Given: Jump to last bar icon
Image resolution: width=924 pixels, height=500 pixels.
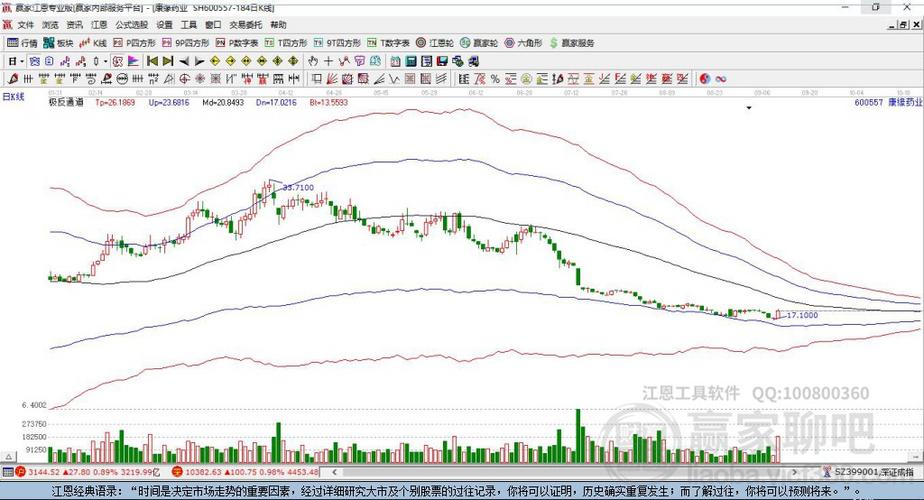Looking at the screenshot, I should tap(168, 61).
